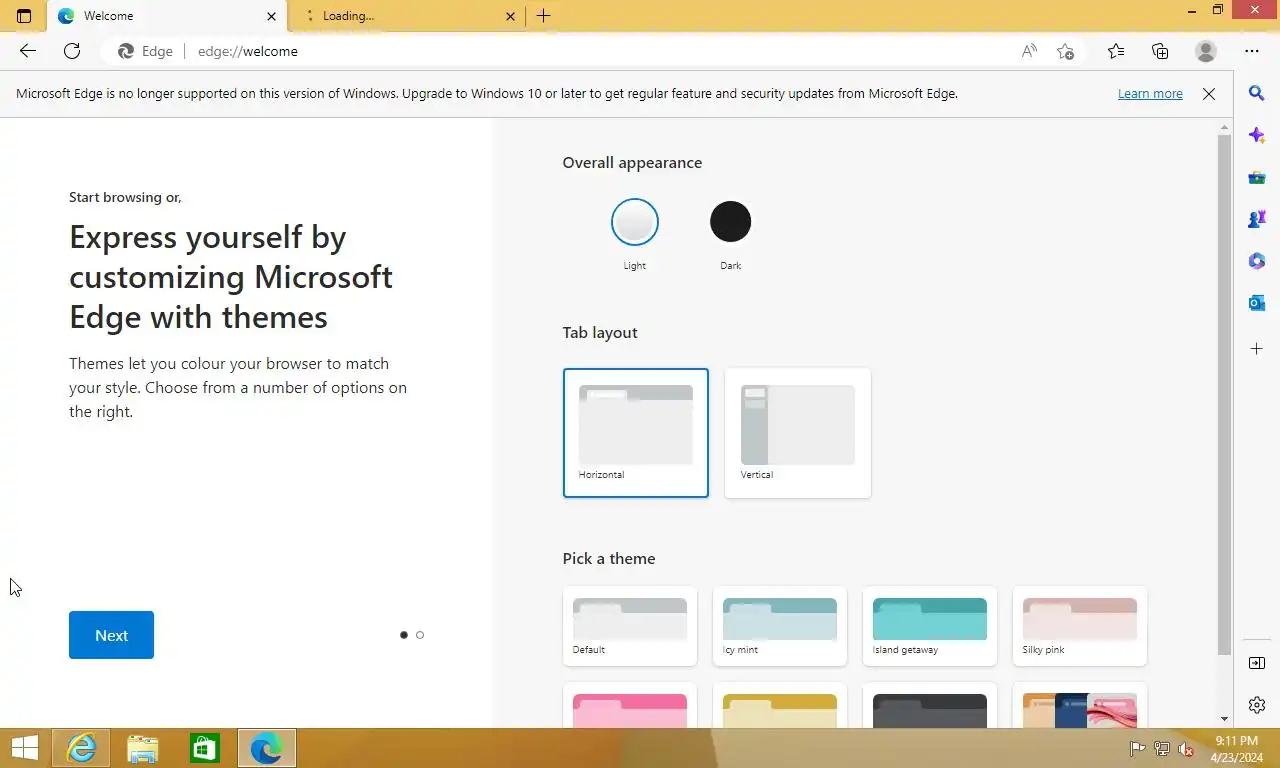
Task: Open the Favorites list icon
Action: pyautogui.click(x=1116, y=51)
